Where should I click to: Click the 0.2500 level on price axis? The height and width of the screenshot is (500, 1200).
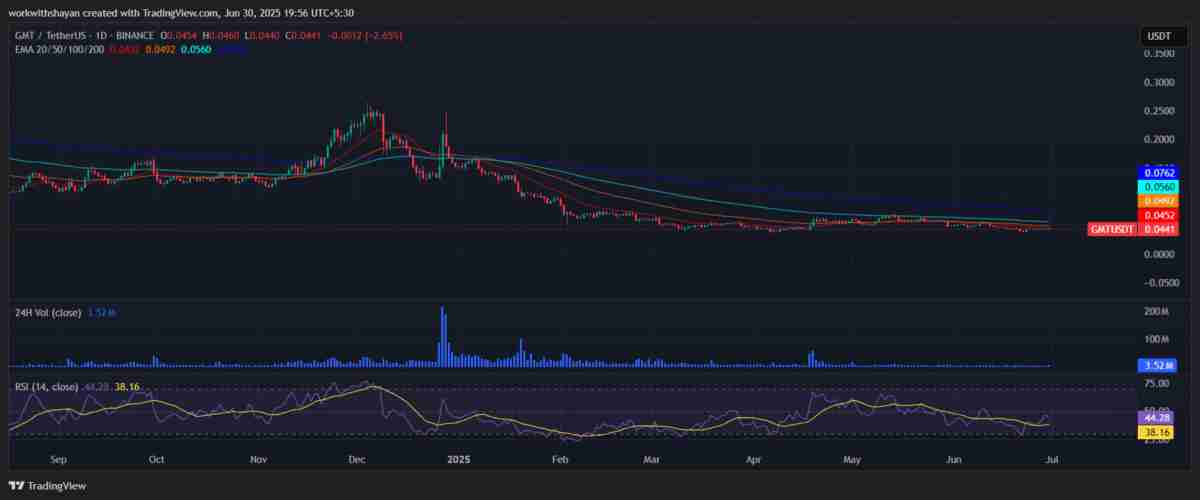tap(1158, 110)
